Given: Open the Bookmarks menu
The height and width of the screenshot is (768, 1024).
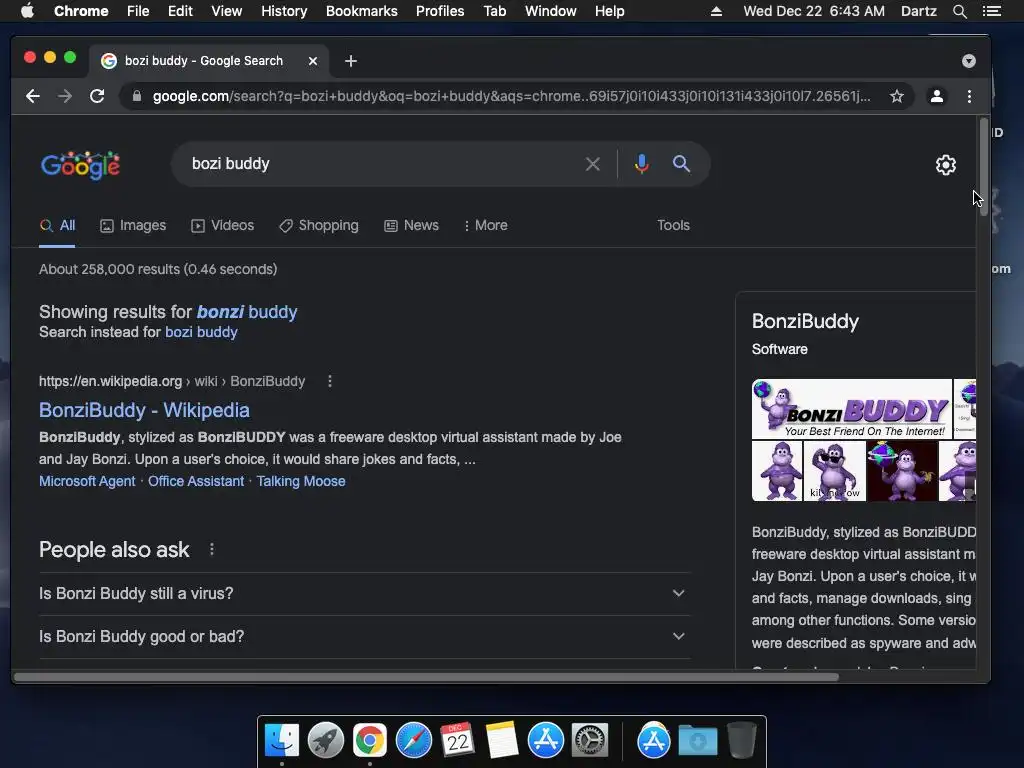Looking at the screenshot, I should pos(362,11).
